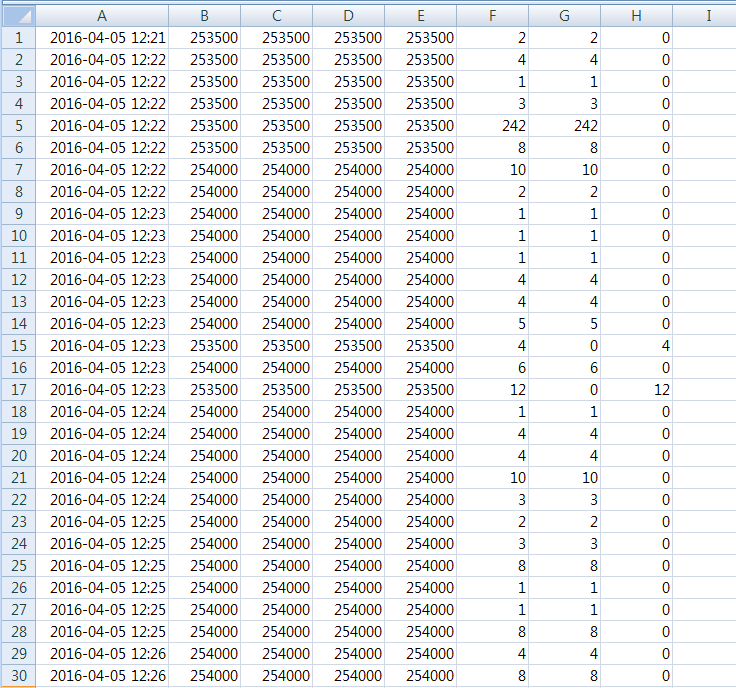
Task: Select column A header
Action: tap(103, 16)
